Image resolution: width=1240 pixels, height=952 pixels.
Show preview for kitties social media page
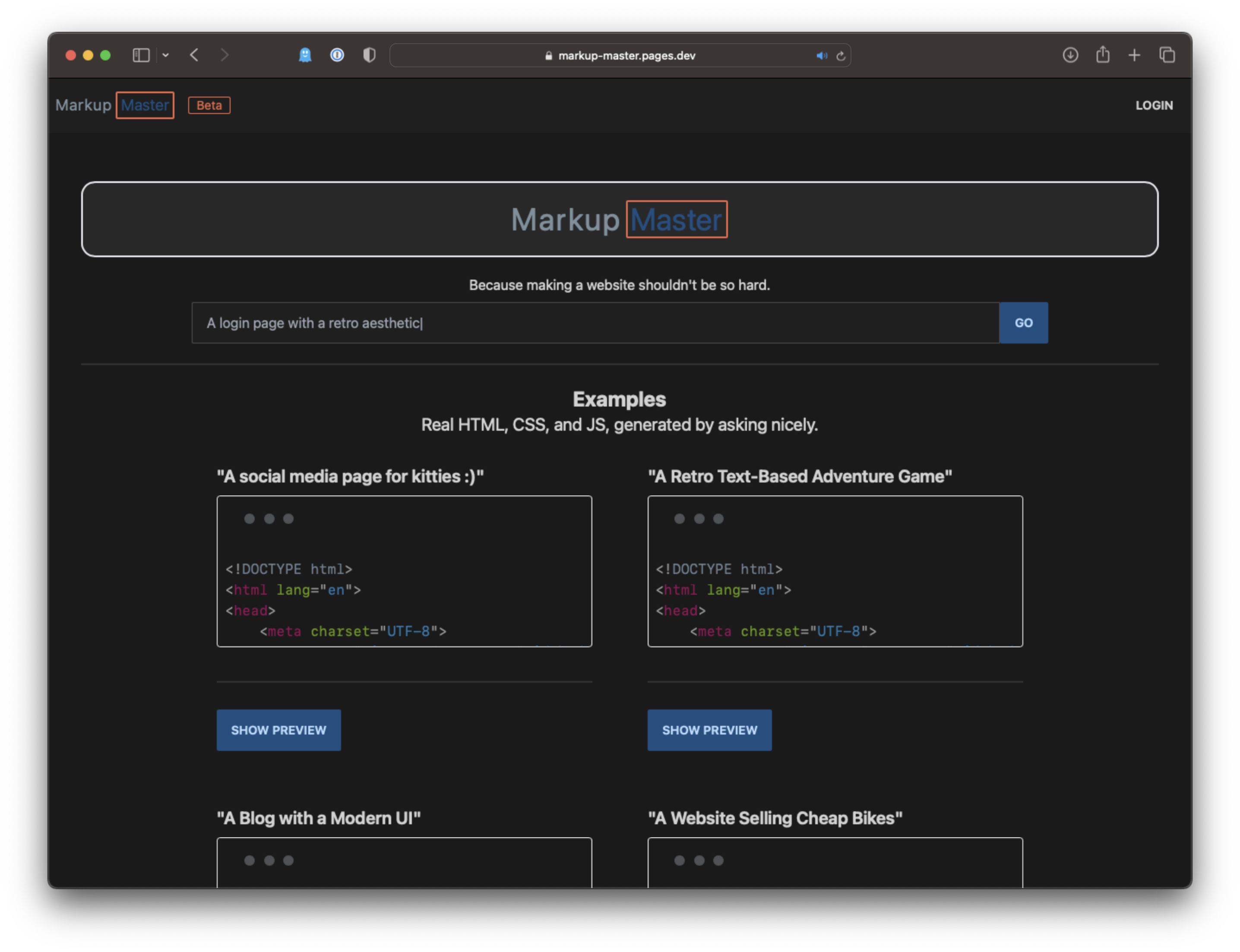click(278, 730)
